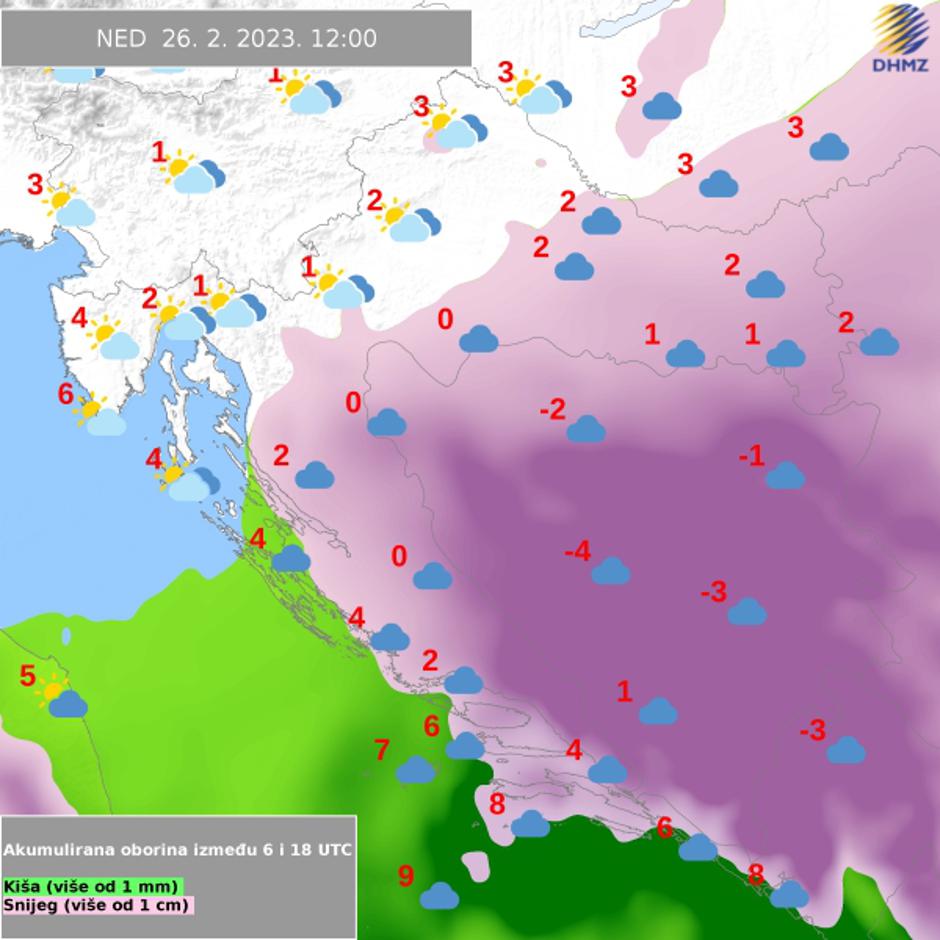Click the cloud icon next to the 0 above -2
The width and height of the screenshot is (940, 940).
pyautogui.click(x=479, y=339)
